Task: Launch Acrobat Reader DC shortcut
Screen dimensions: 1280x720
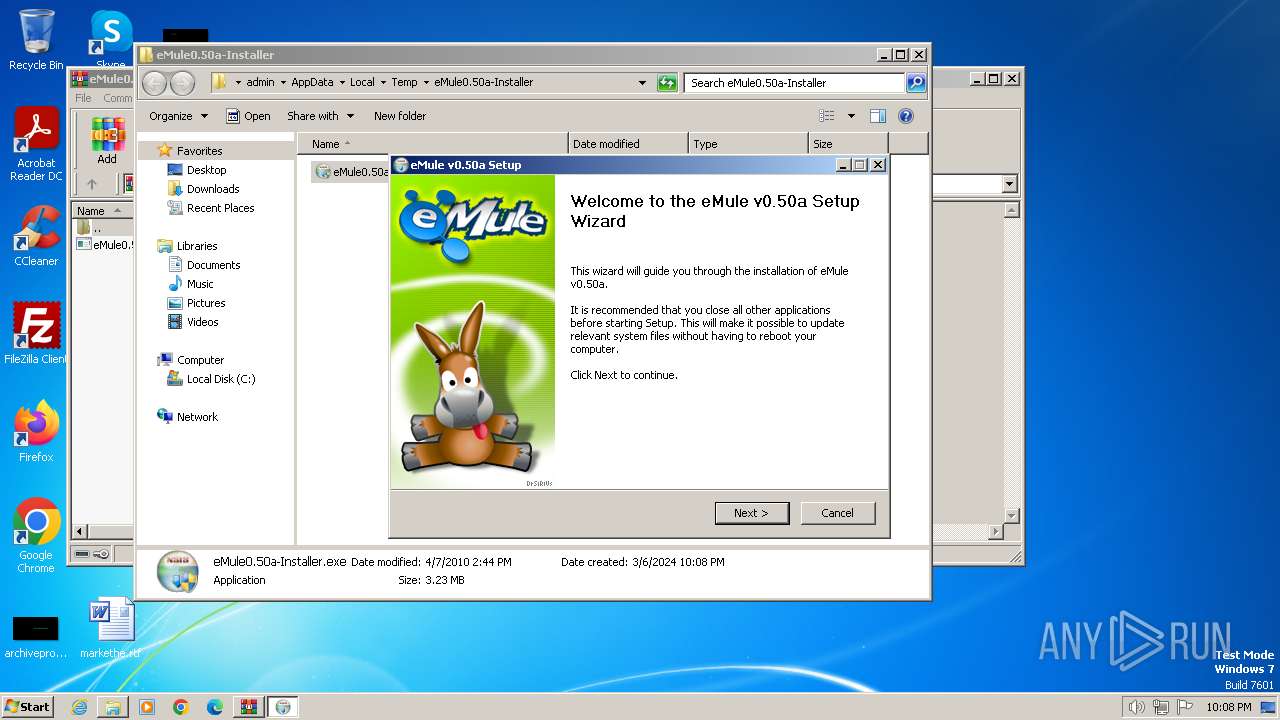Action: point(36,145)
